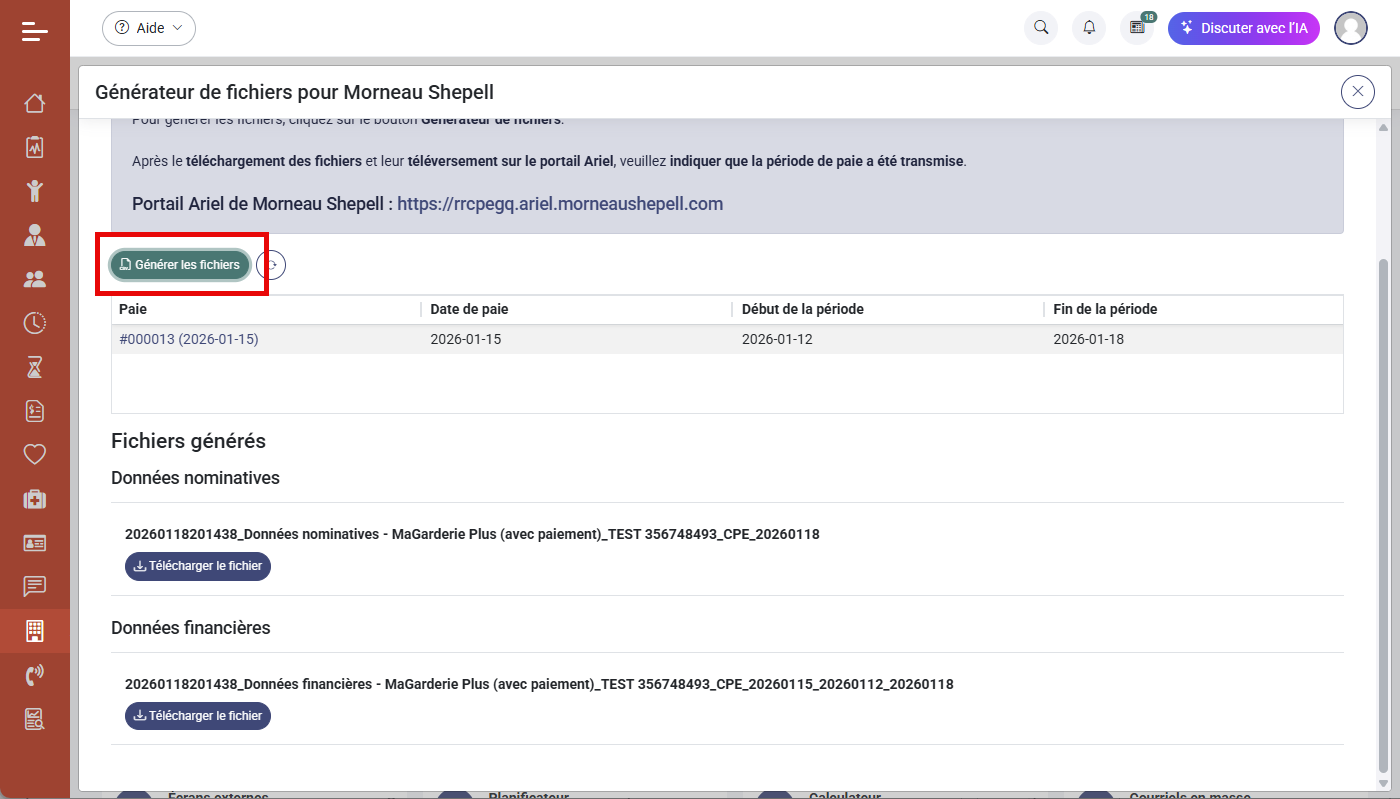Viewport: 1400px width, 799px height.
Task: Select the home icon in the sidebar
Action: coord(34,103)
